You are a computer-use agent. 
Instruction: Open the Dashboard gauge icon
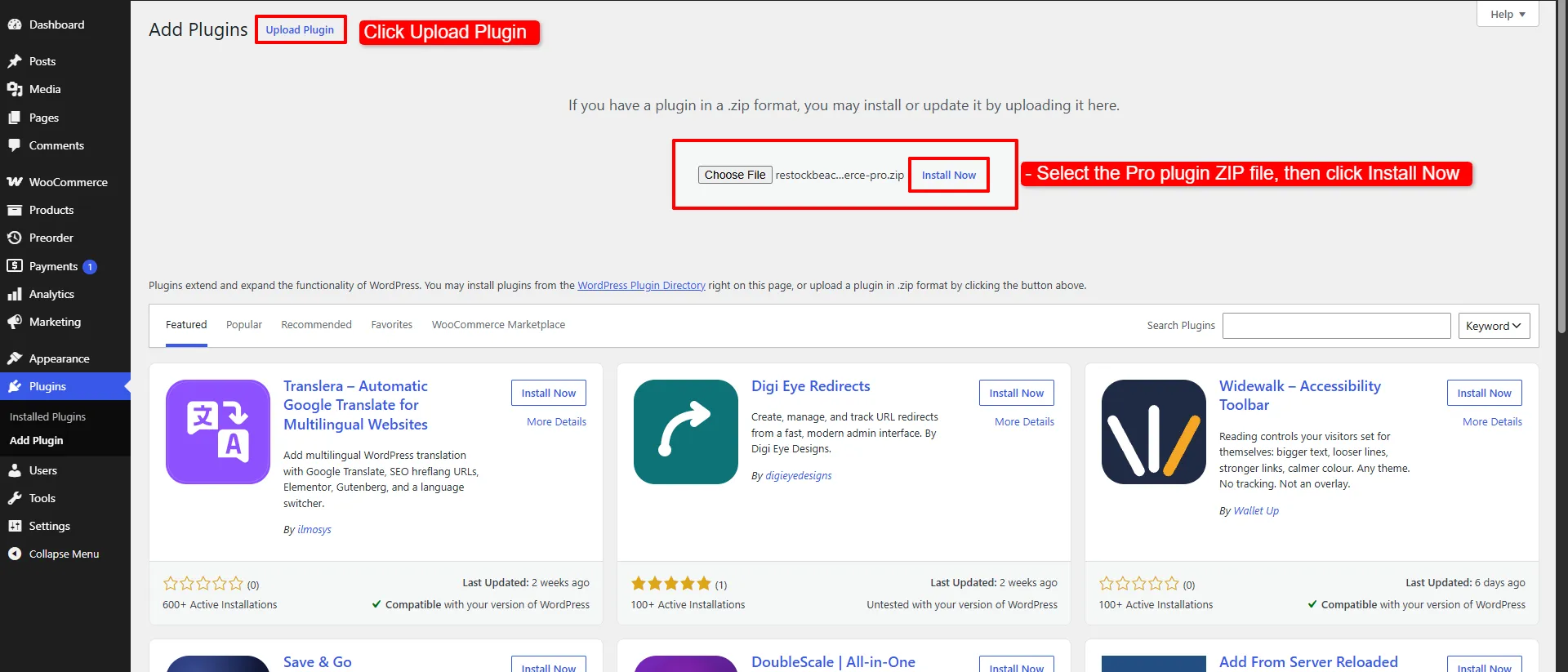pyautogui.click(x=15, y=24)
